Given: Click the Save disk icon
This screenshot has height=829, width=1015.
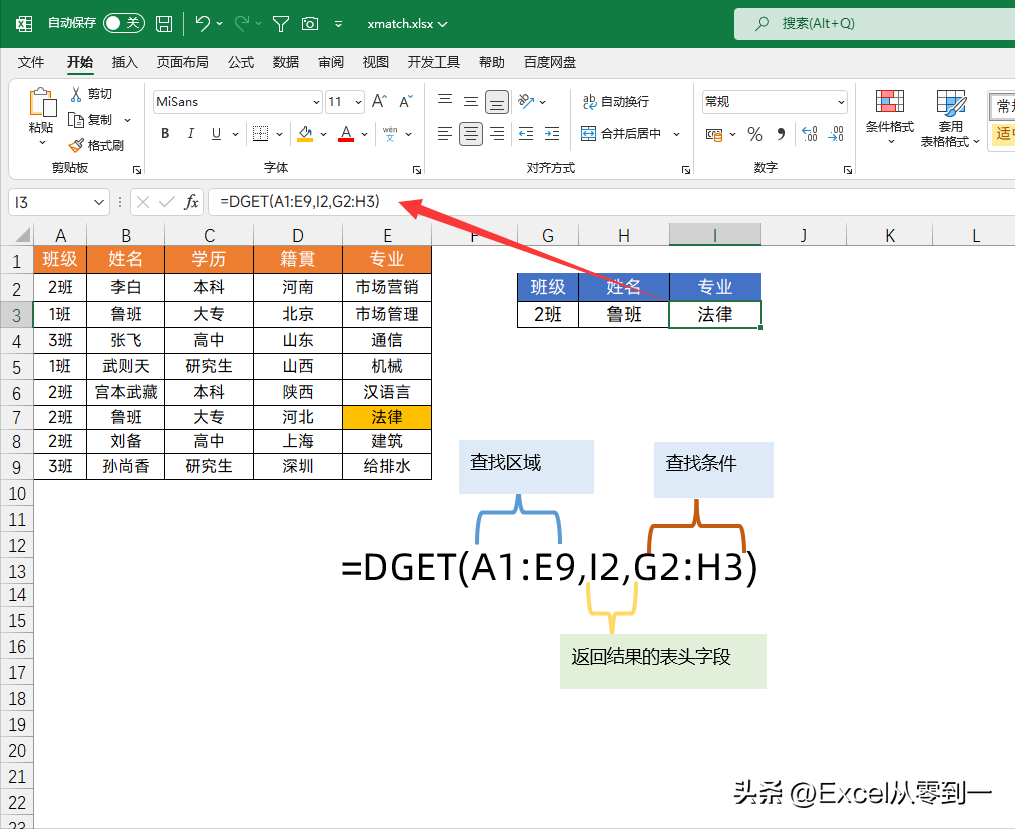Looking at the screenshot, I should 164,24.
